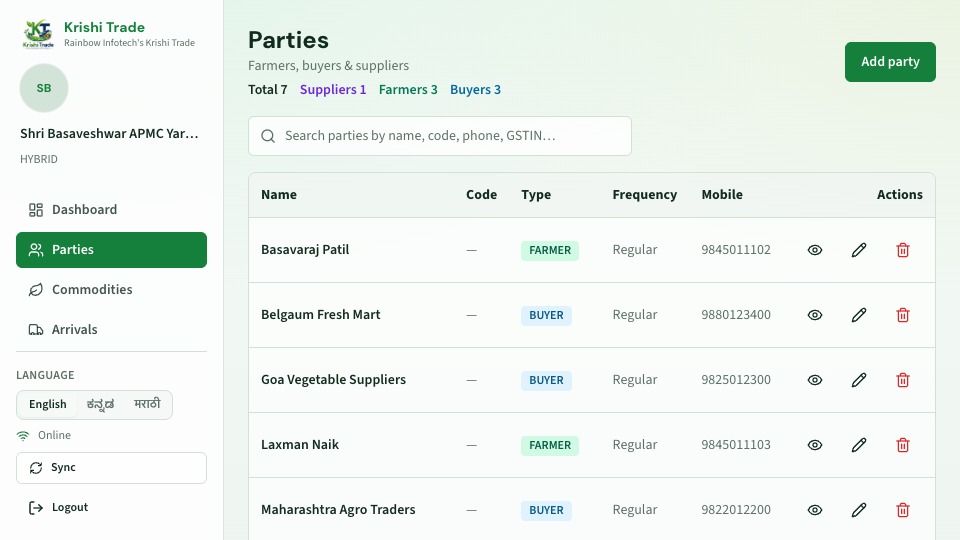Go to Commodities in sidebar

pyautogui.click(x=111, y=290)
